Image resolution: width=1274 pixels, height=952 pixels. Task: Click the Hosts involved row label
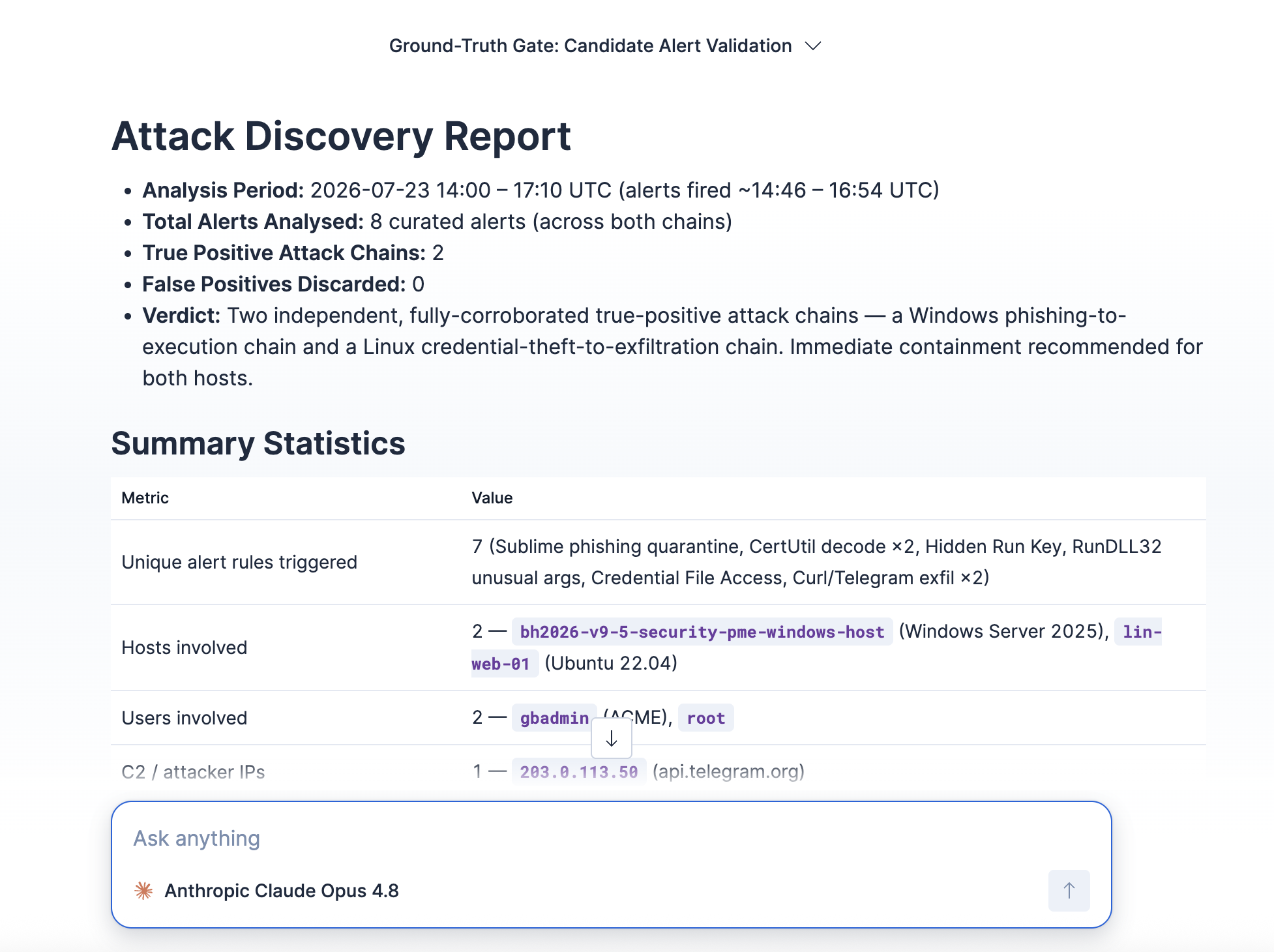tap(185, 647)
